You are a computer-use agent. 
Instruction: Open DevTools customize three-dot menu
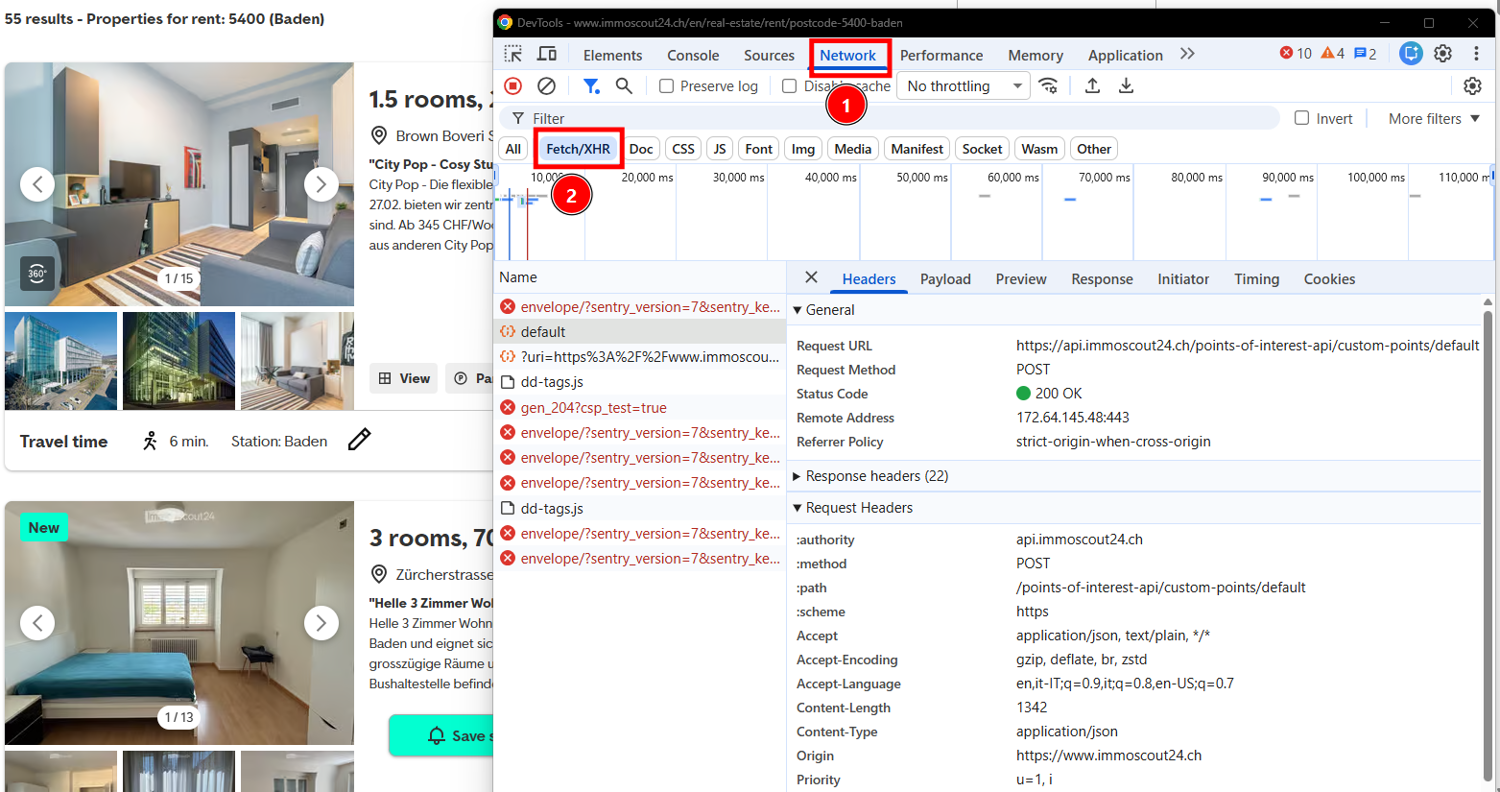point(1476,54)
